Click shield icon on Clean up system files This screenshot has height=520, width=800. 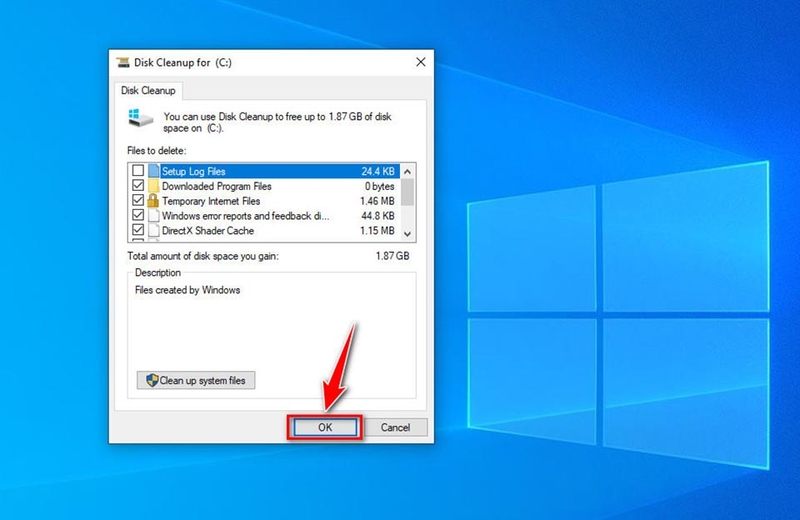pos(152,380)
